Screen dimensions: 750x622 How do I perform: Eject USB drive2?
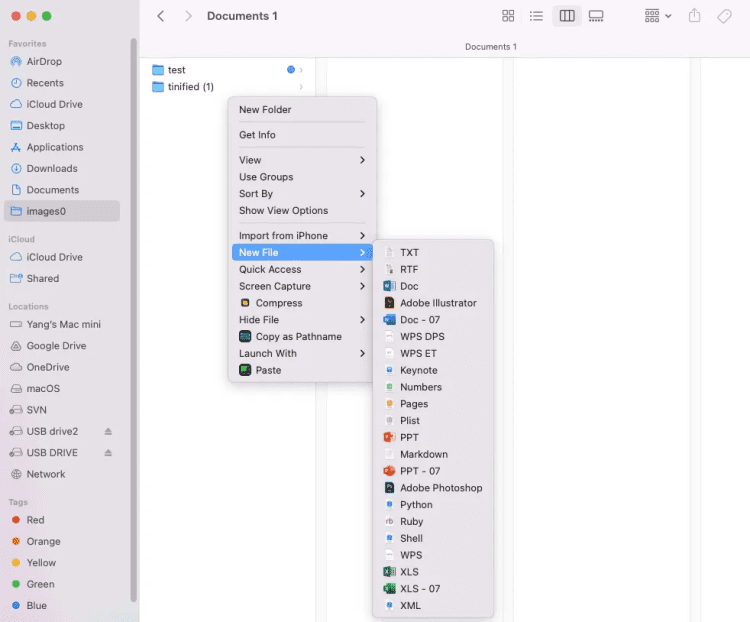click(x=108, y=431)
